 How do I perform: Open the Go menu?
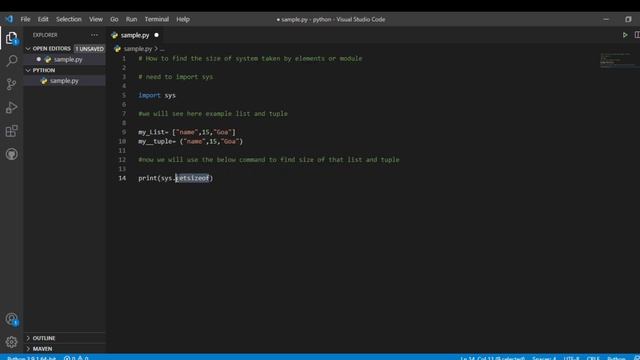pyautogui.click(x=114, y=19)
